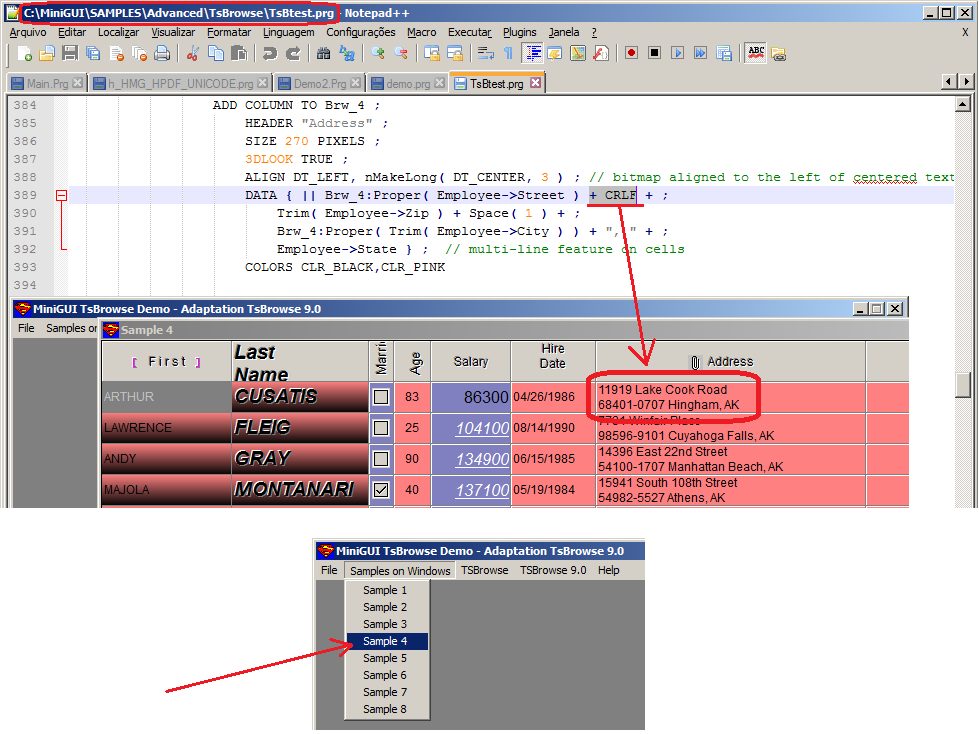Click the synchronize vertical scrolling icon

point(431,54)
